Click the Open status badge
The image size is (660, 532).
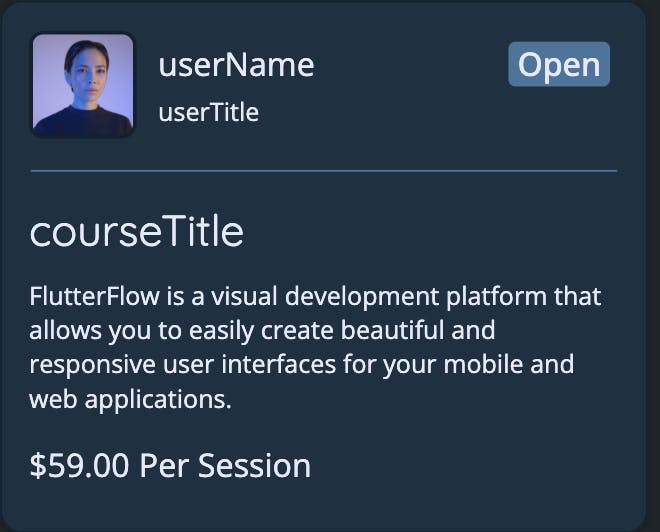[559, 64]
